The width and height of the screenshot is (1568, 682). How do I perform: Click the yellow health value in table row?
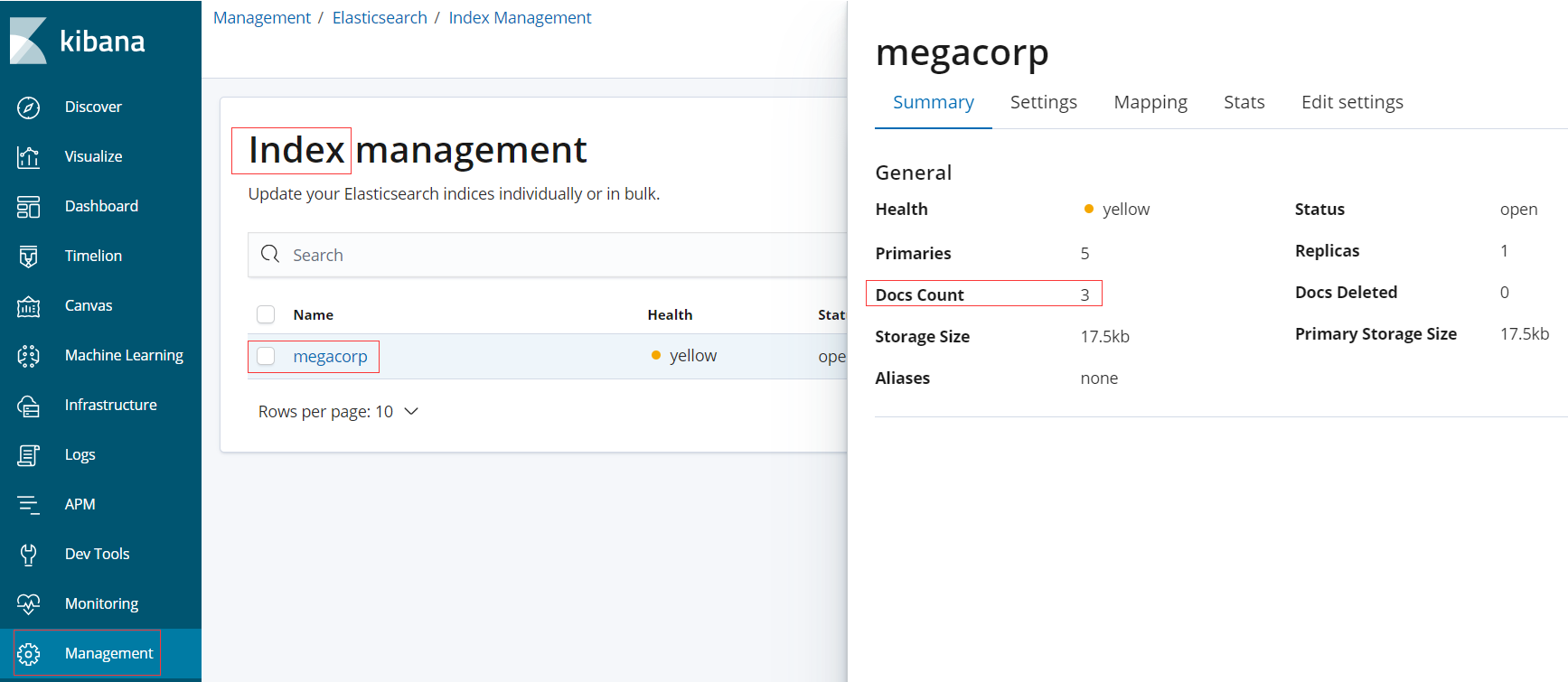pyautogui.click(x=693, y=355)
